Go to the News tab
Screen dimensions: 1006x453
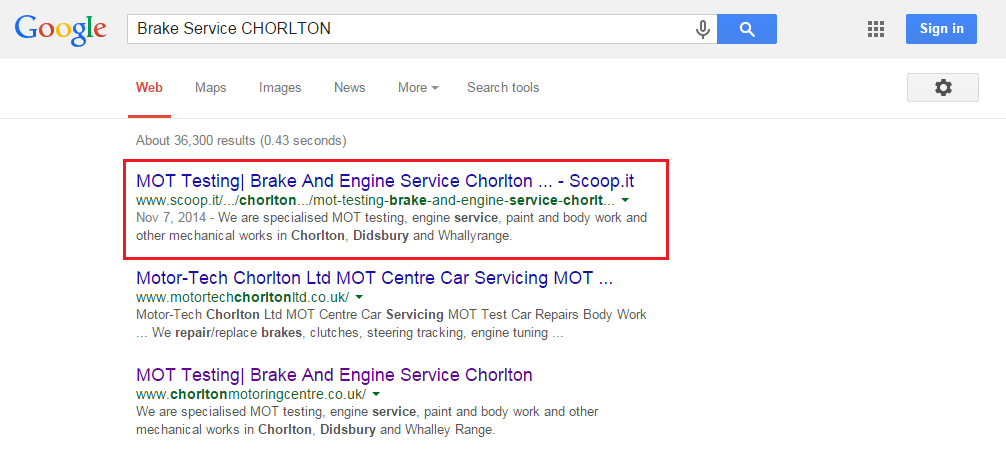point(349,88)
